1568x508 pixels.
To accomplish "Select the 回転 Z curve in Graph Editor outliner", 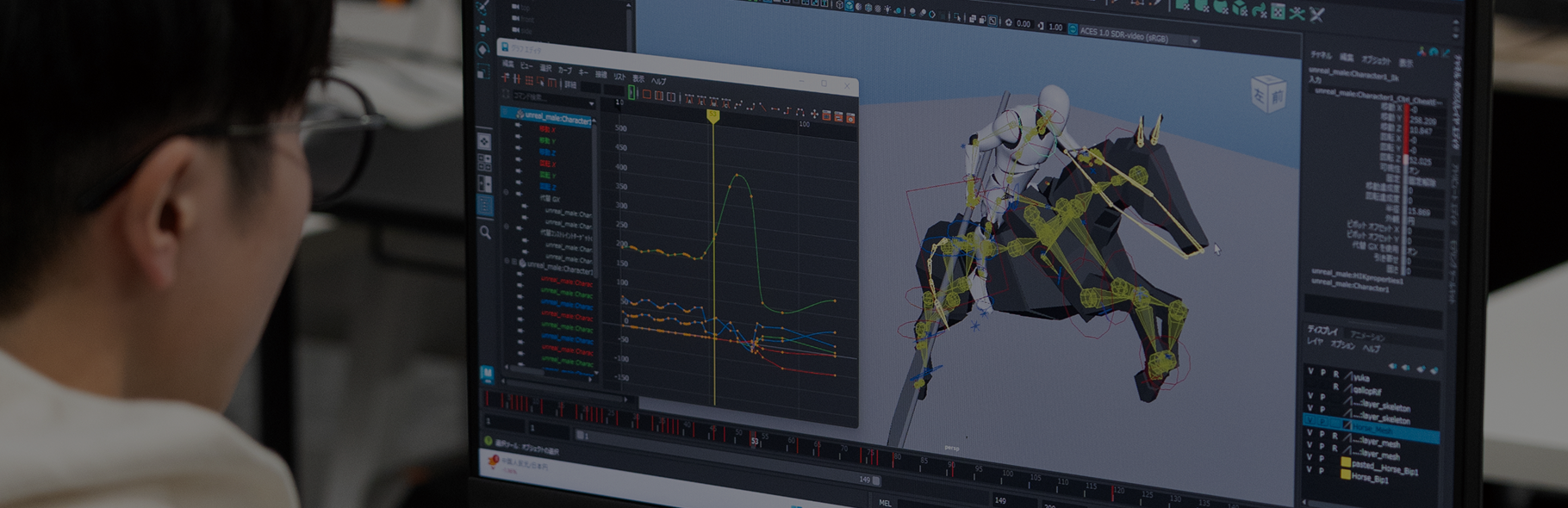I will [x=548, y=187].
